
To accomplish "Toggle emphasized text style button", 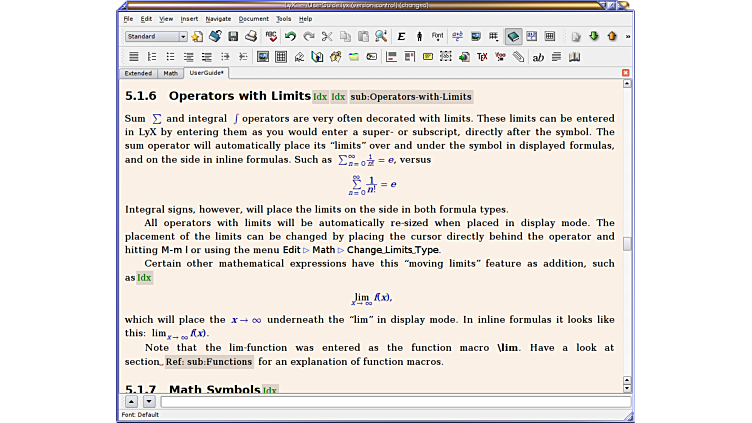I will (x=401, y=36).
